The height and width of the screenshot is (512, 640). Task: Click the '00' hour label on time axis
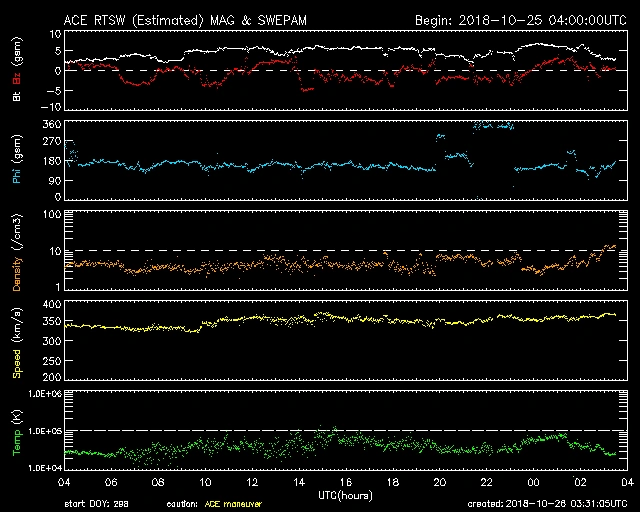click(x=533, y=483)
